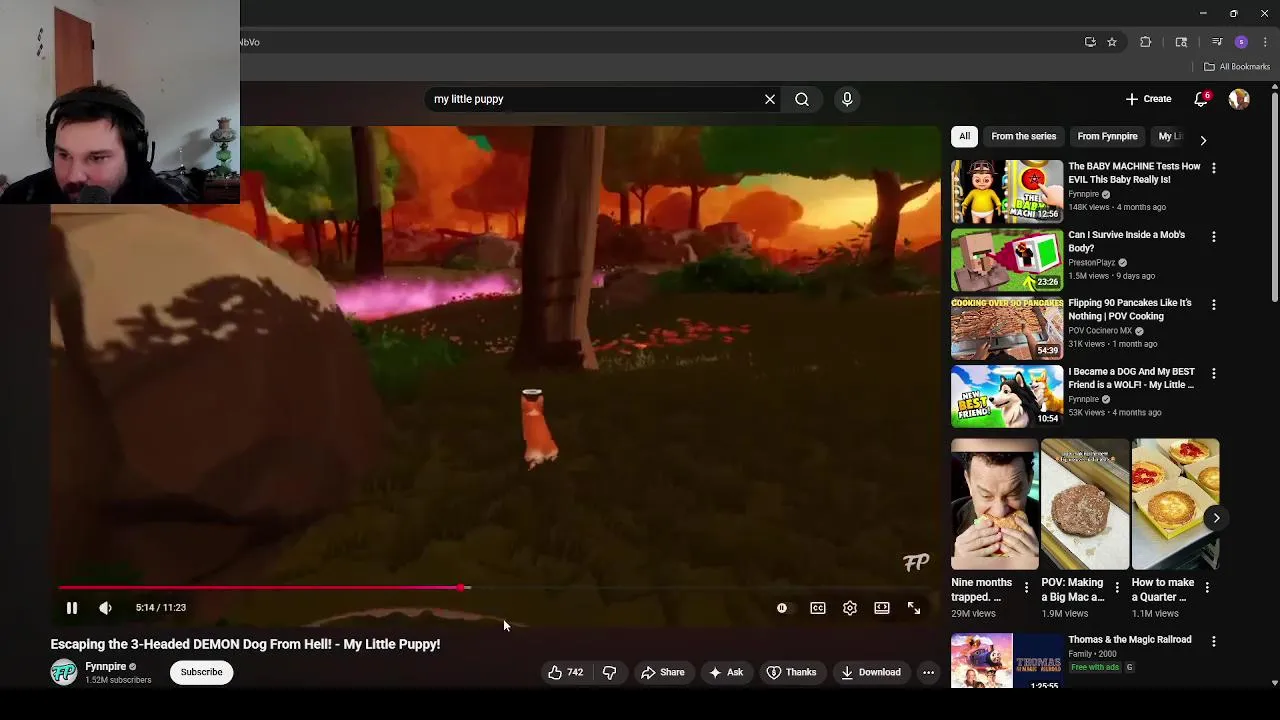Open options for 'POV: Making a Big Mac' Short
Viewport: 1280px width, 720px height.
(1117, 588)
